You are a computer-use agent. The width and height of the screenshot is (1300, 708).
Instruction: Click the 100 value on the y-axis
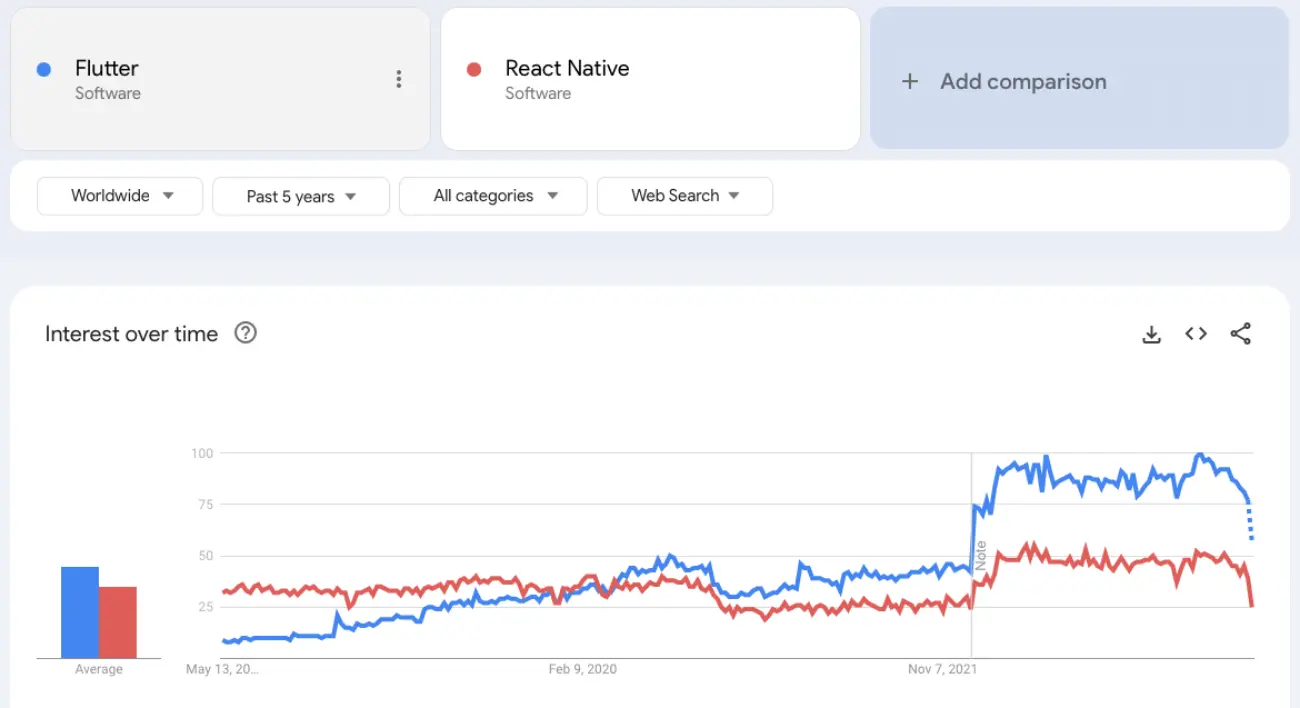[202, 453]
